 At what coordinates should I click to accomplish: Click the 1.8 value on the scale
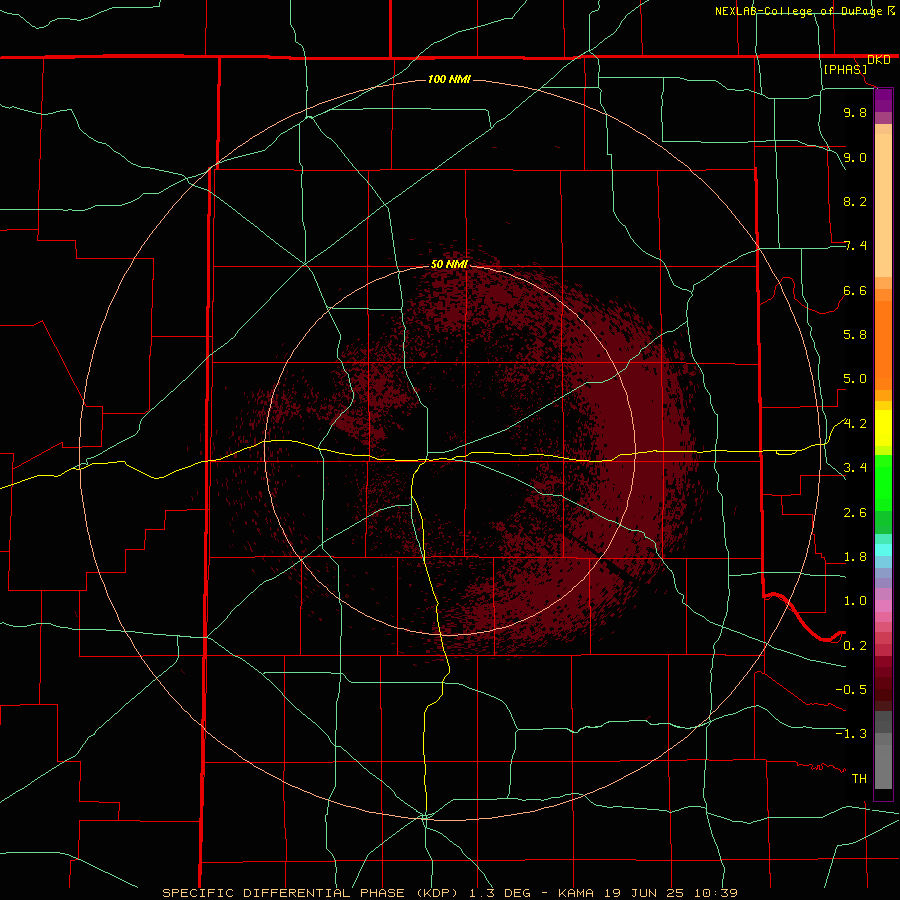point(855,557)
